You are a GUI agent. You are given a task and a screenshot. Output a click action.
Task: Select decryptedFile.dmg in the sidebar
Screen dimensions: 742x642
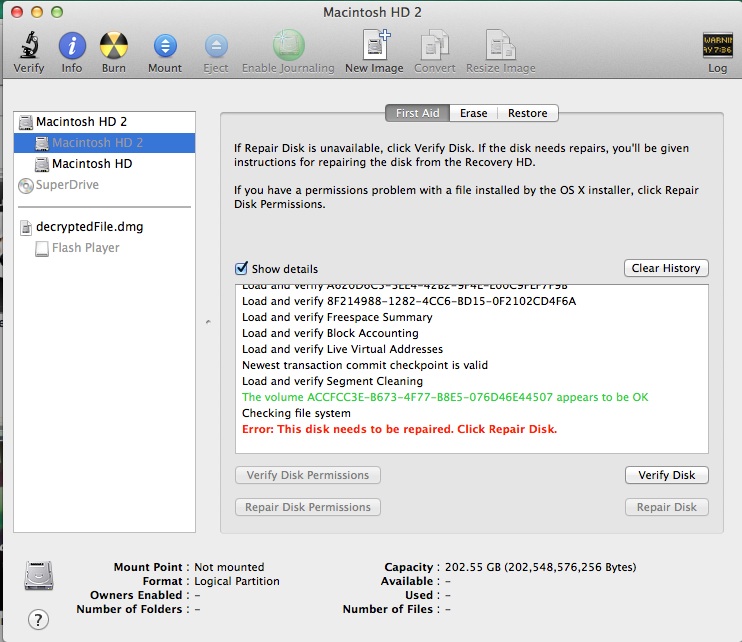point(105,227)
